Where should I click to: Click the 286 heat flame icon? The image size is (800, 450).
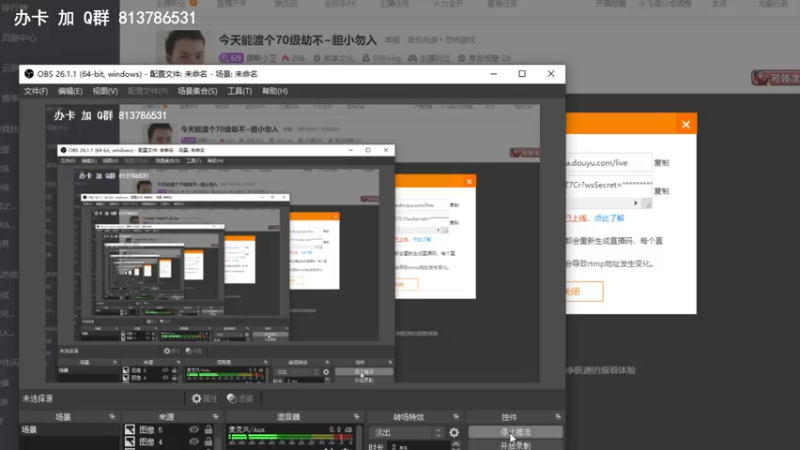coord(285,58)
